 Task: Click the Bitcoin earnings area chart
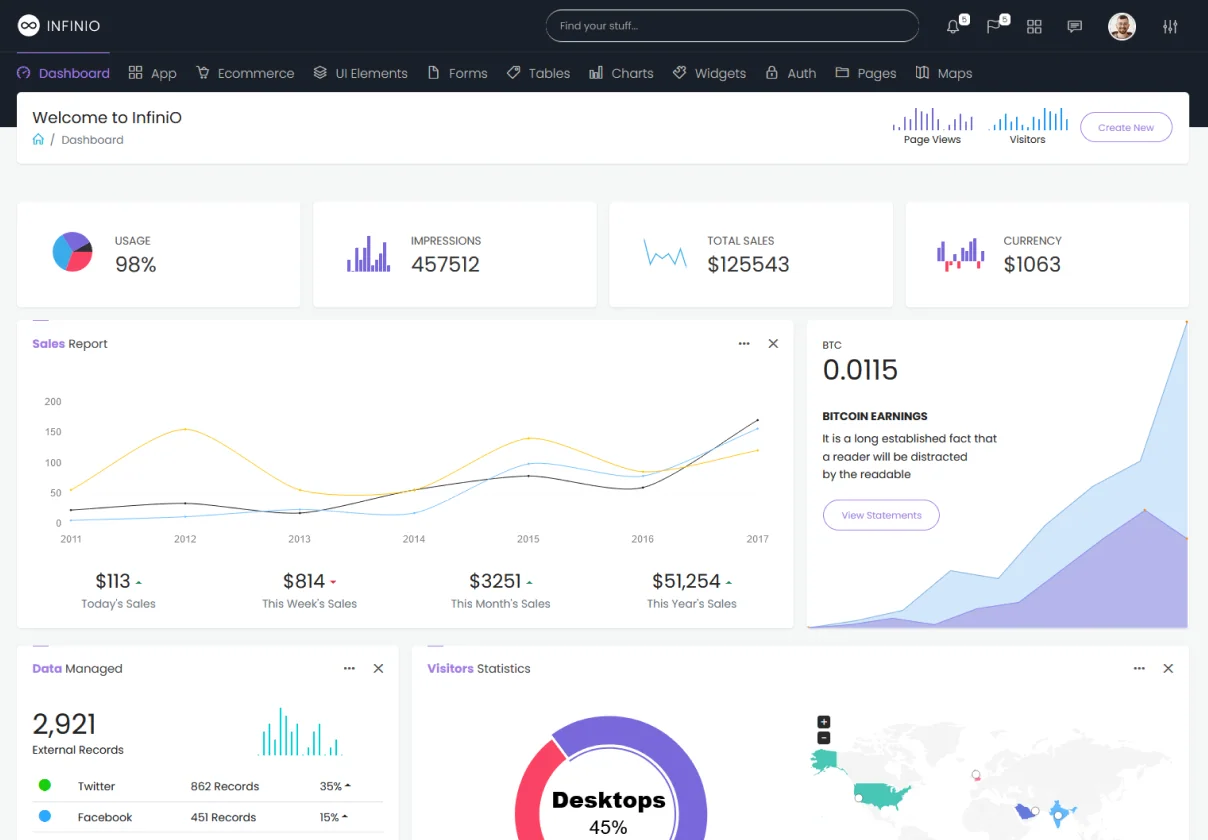coord(997,475)
